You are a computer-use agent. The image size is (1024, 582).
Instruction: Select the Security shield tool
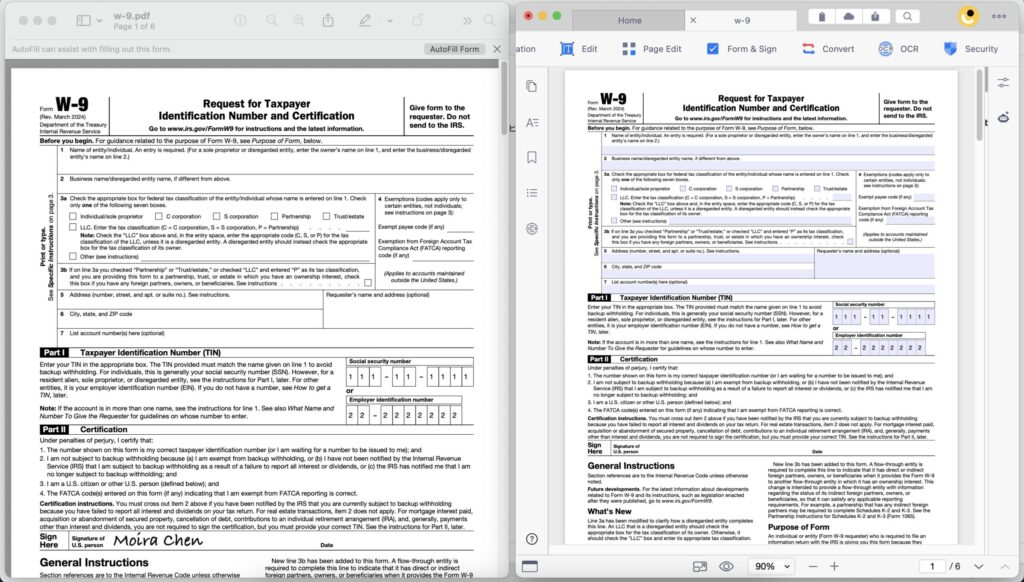(970, 48)
